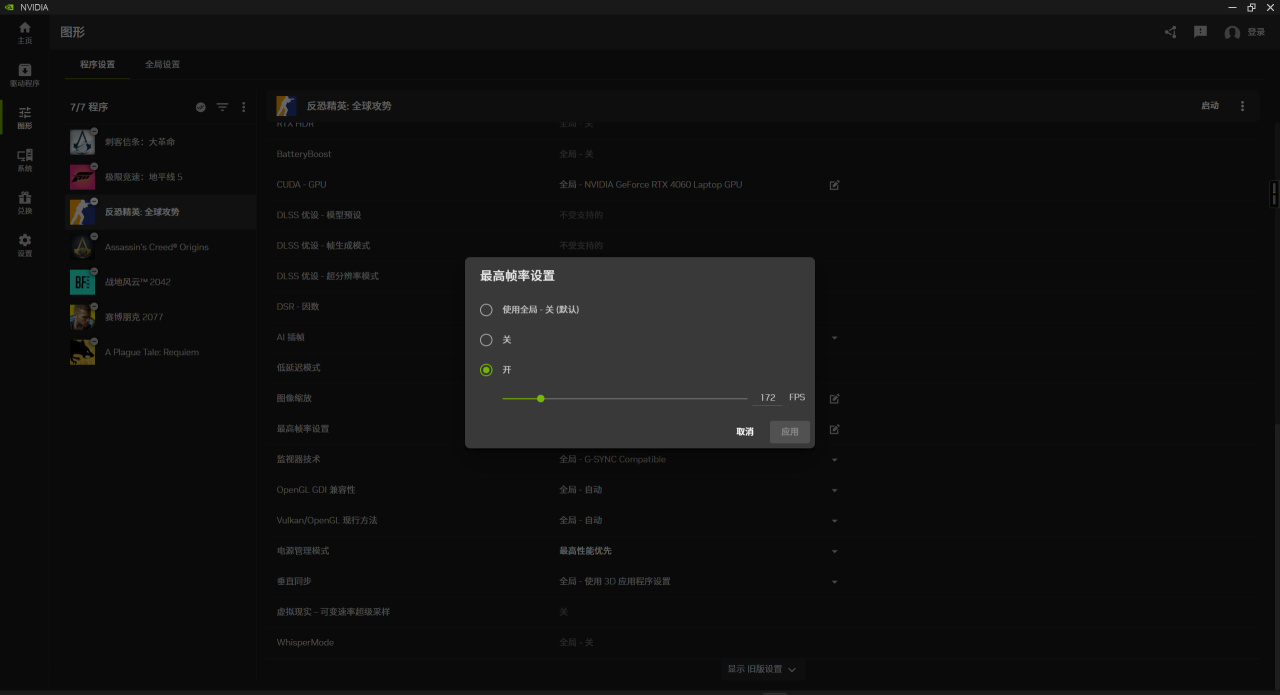Open 设置 settings gear in sidebar
The height and width of the screenshot is (695, 1280).
(x=25, y=245)
